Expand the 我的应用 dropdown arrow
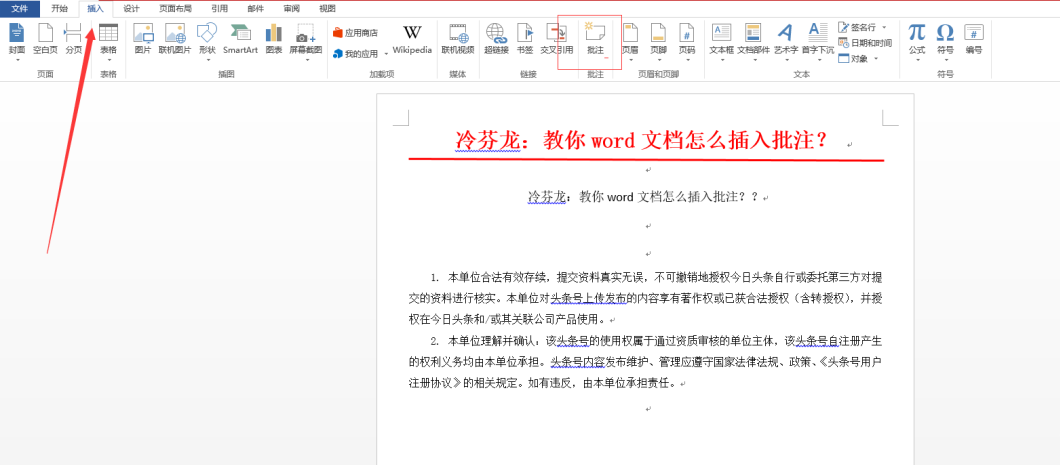This screenshot has height=465, width=1060. (386, 54)
